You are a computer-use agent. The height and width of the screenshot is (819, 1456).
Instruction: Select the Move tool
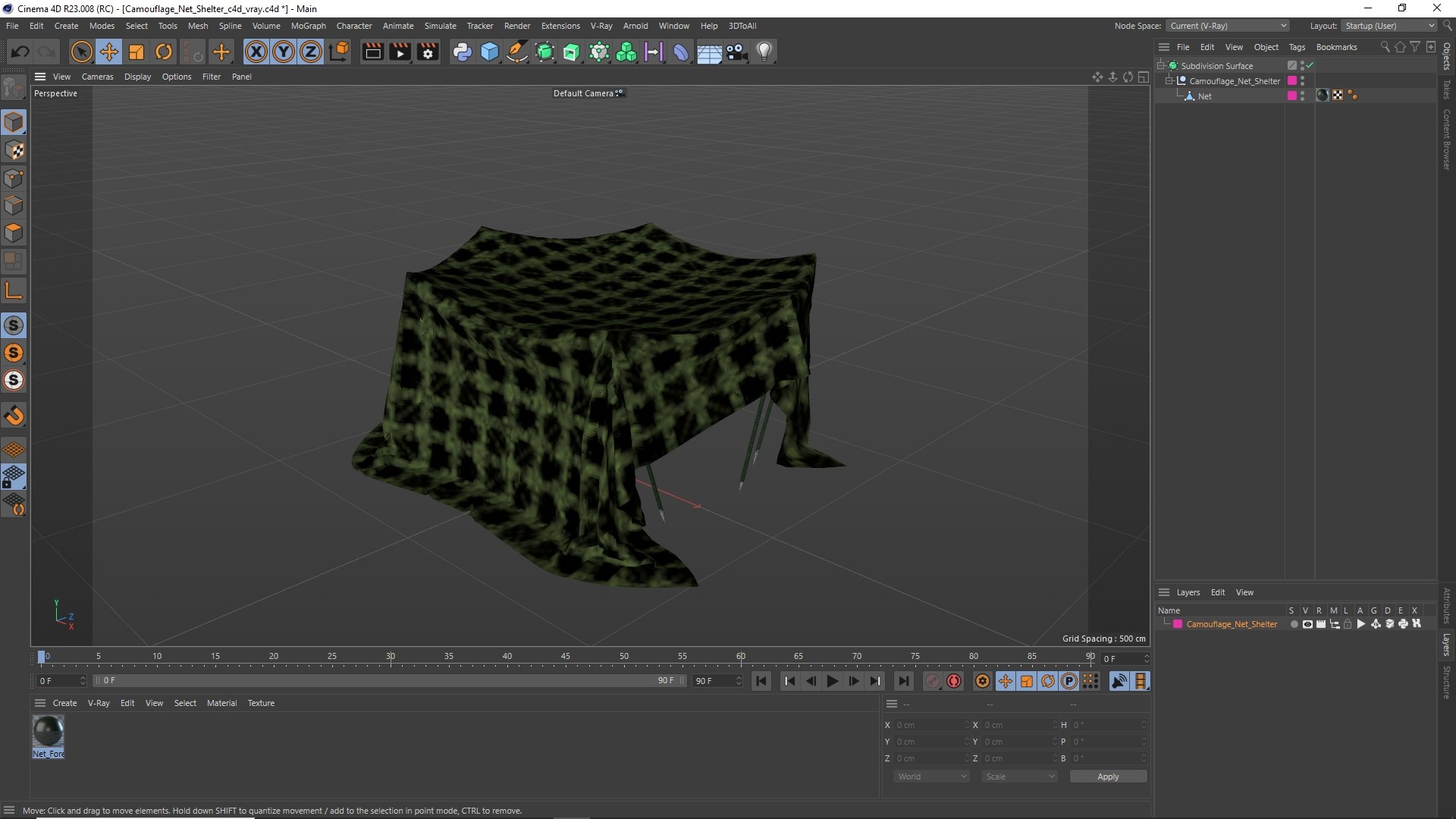click(109, 52)
